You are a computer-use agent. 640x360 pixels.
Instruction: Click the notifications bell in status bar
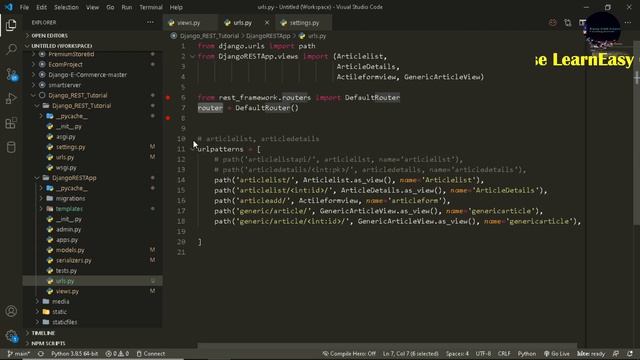click(x=630, y=354)
